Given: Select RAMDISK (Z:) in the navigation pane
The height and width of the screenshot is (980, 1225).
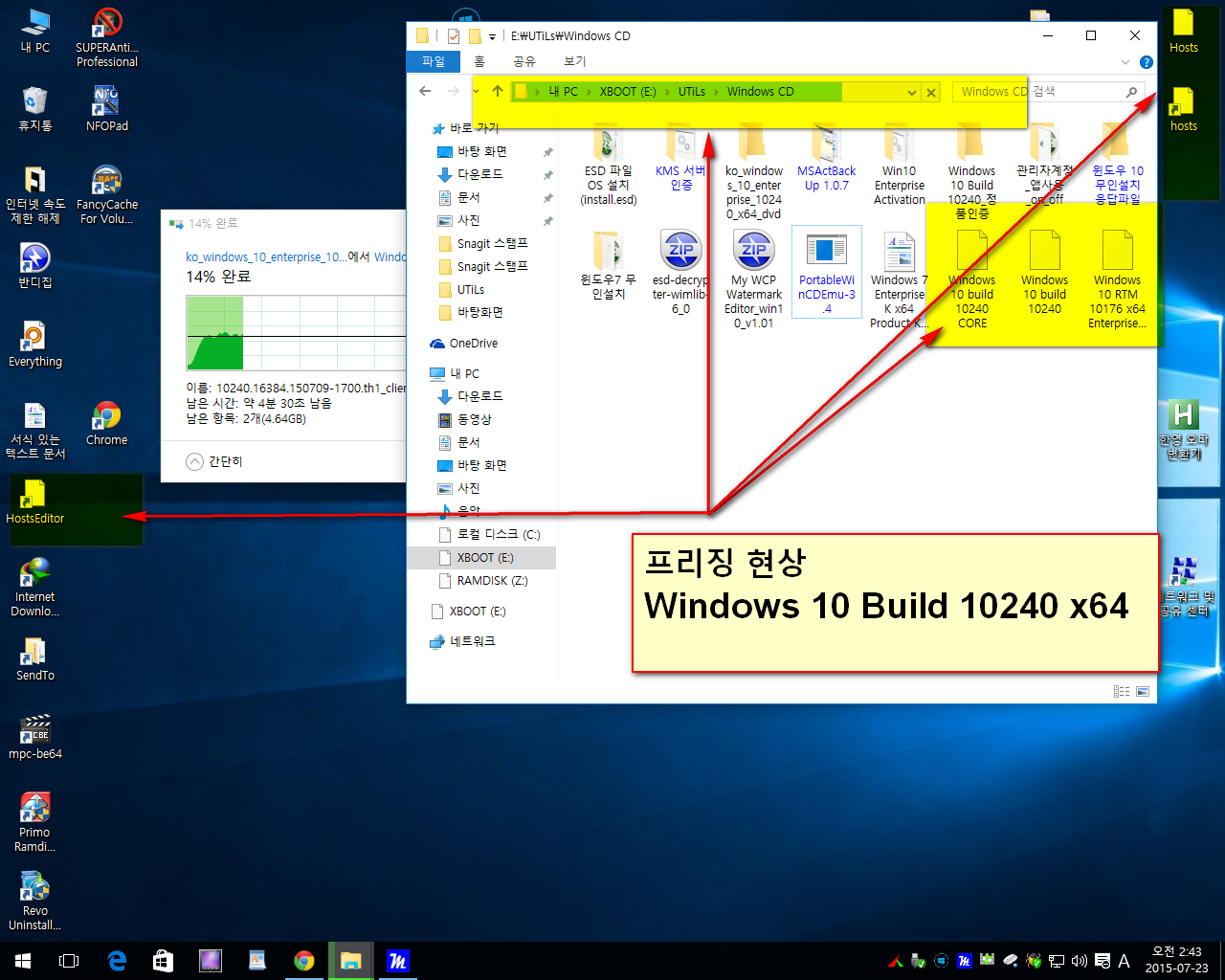Looking at the screenshot, I should click(483, 580).
